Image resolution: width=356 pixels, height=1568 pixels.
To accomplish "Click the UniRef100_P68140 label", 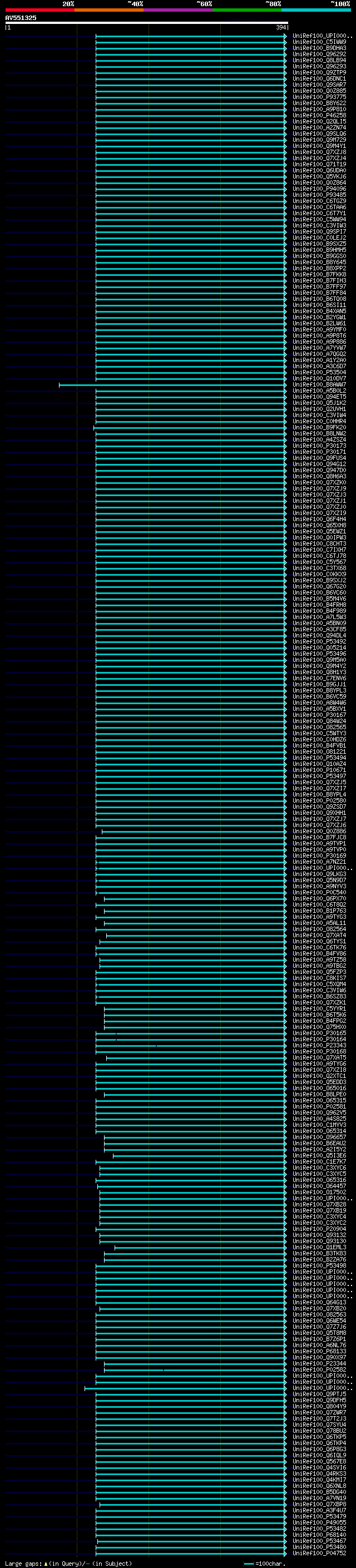I will [x=319, y=1535].
